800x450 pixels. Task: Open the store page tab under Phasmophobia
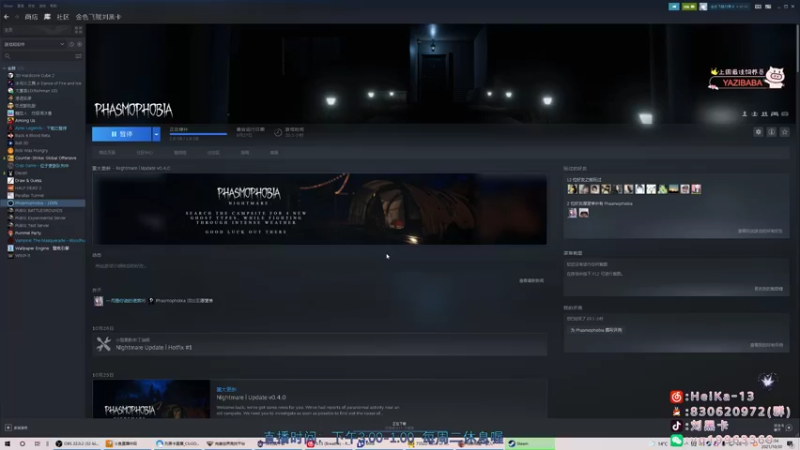(x=107, y=153)
